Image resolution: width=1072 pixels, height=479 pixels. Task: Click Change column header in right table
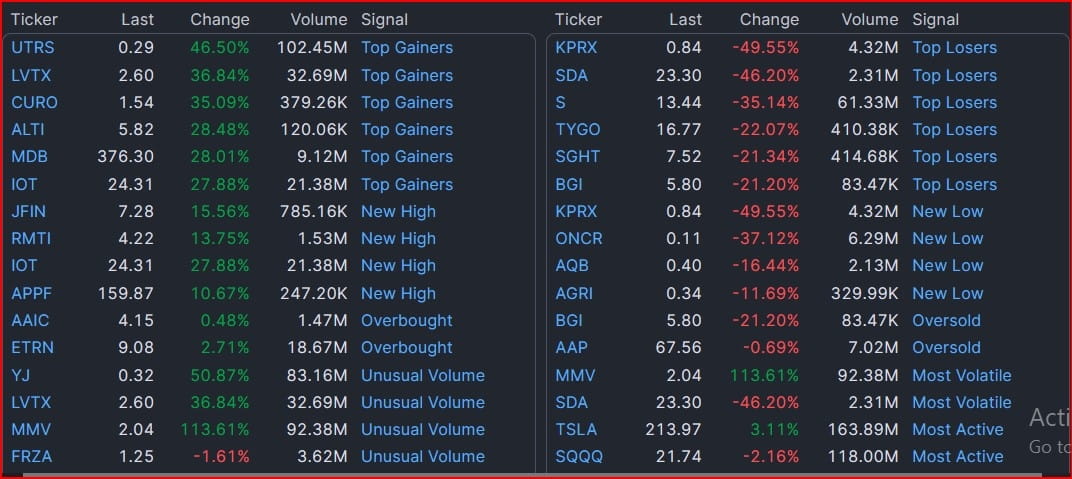pyautogui.click(x=769, y=19)
